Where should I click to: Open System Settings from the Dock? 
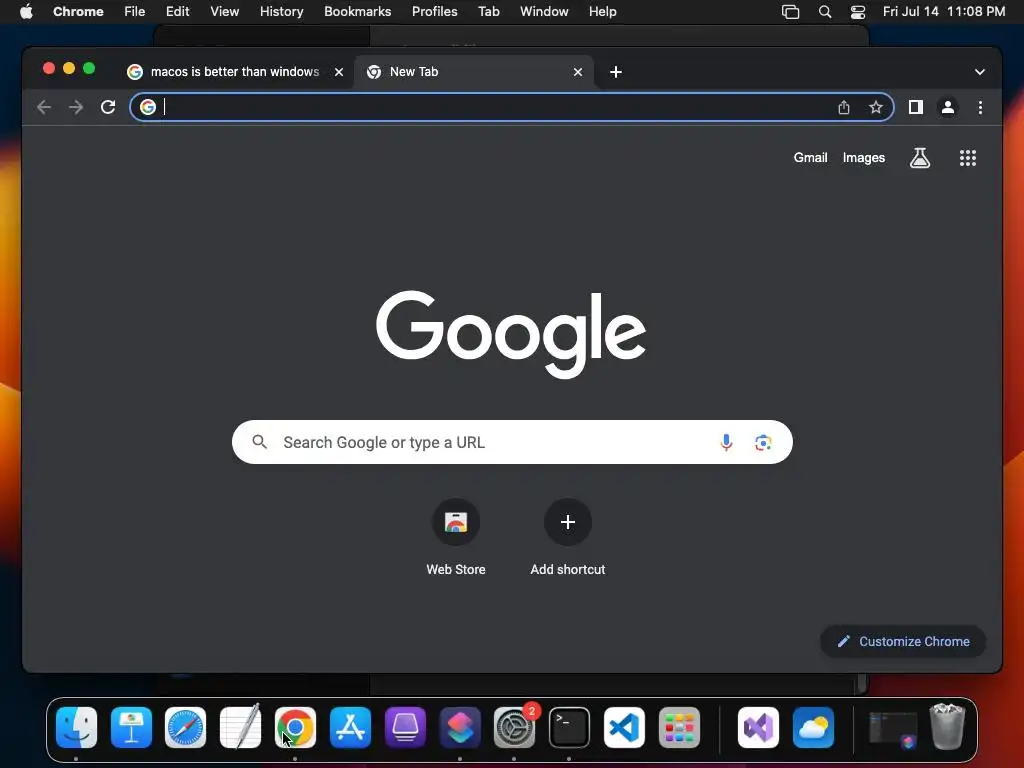click(x=515, y=728)
